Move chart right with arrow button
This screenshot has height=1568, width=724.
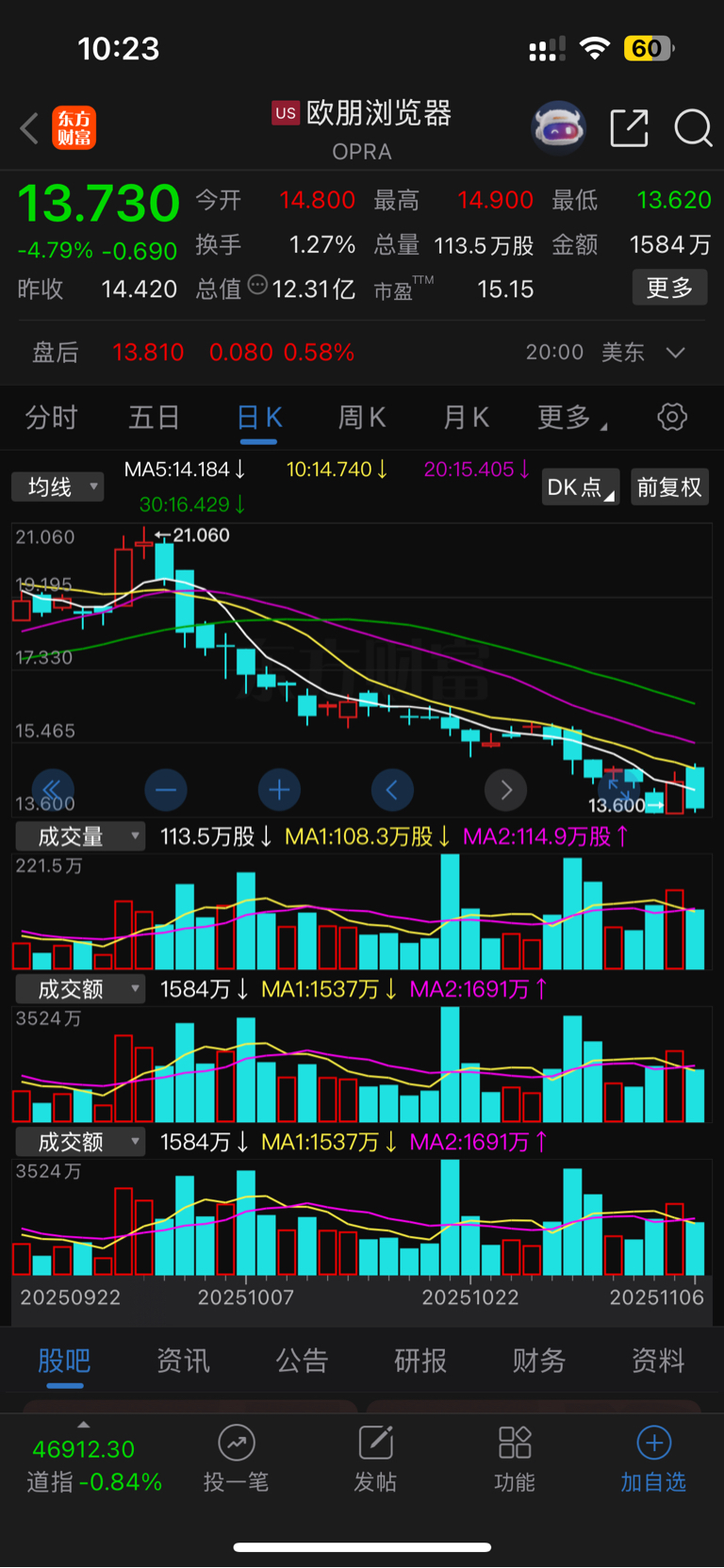tap(505, 789)
